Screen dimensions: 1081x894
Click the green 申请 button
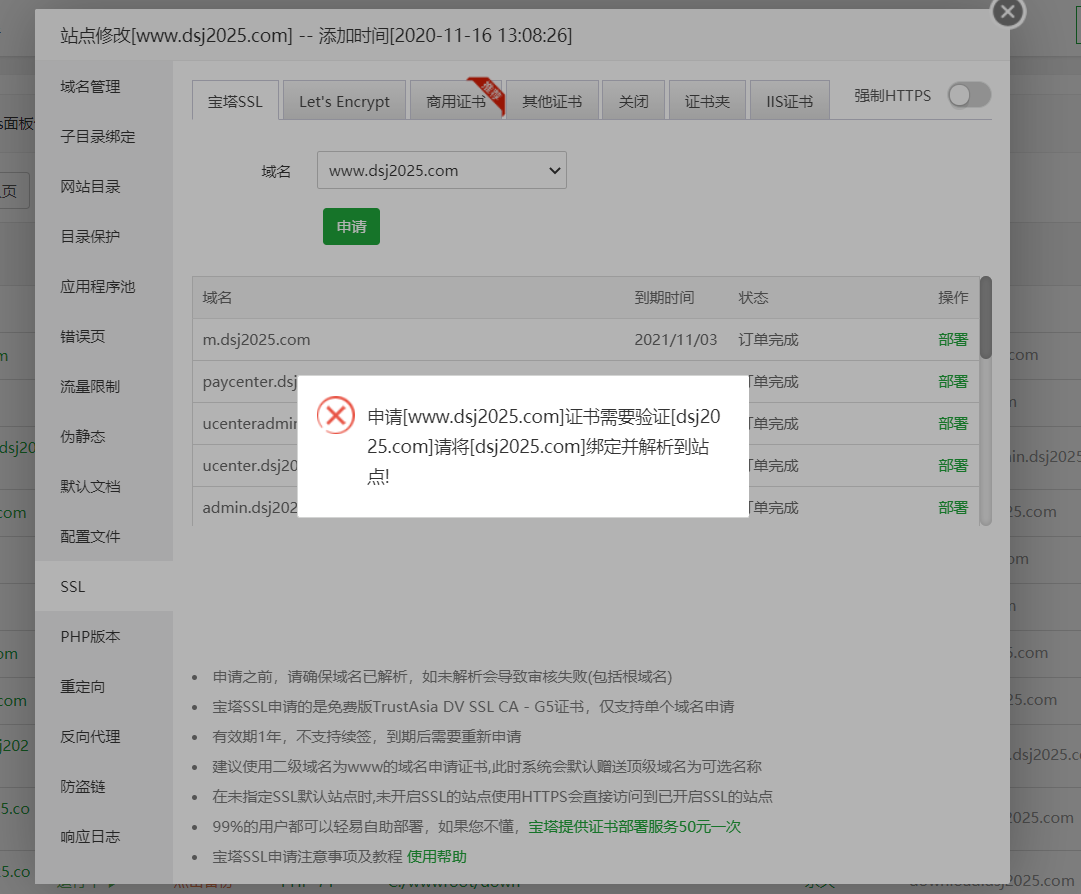tap(351, 226)
